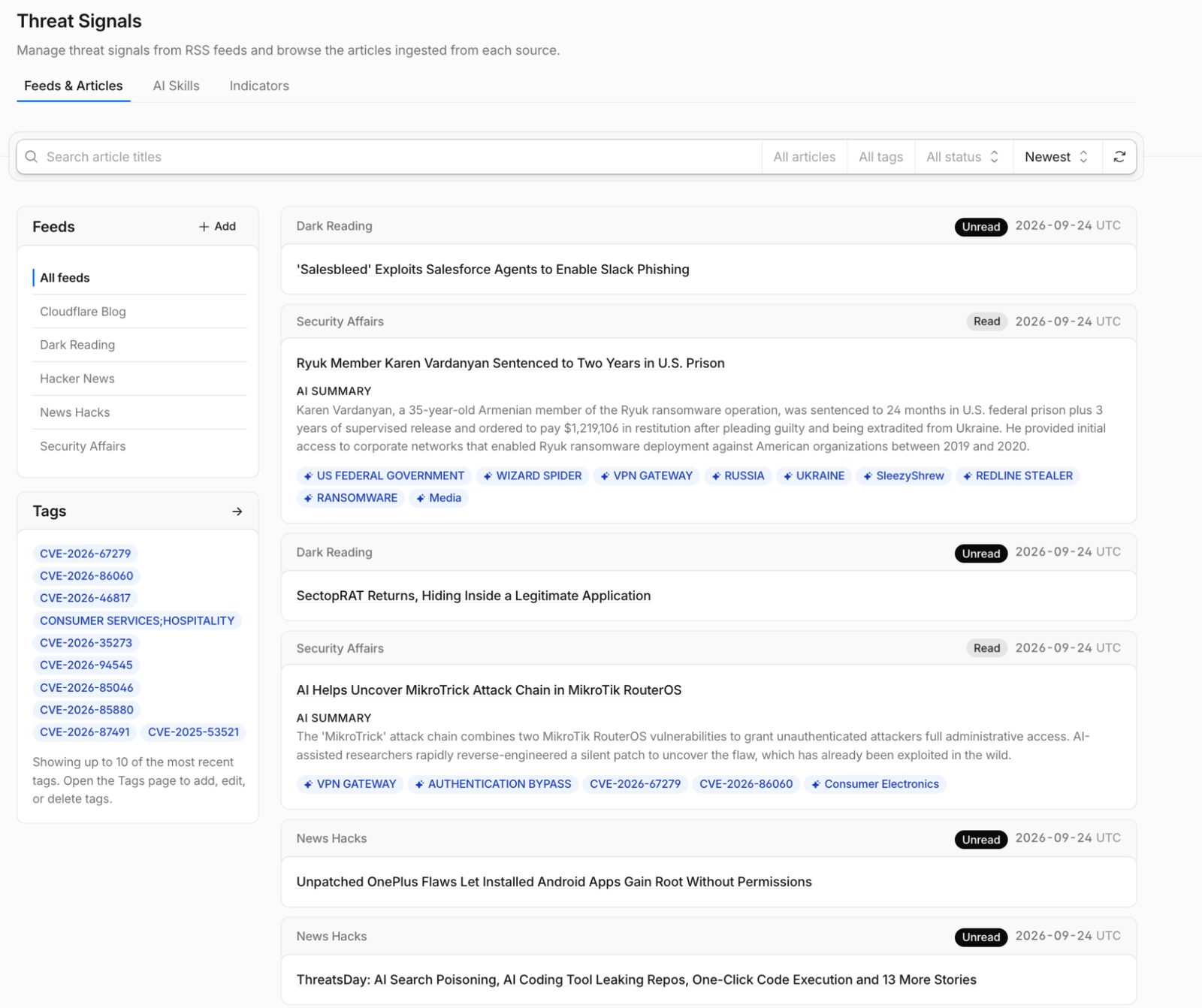Image resolution: width=1202 pixels, height=1008 pixels.
Task: Click the SleezyShrew tag
Action: (x=904, y=476)
